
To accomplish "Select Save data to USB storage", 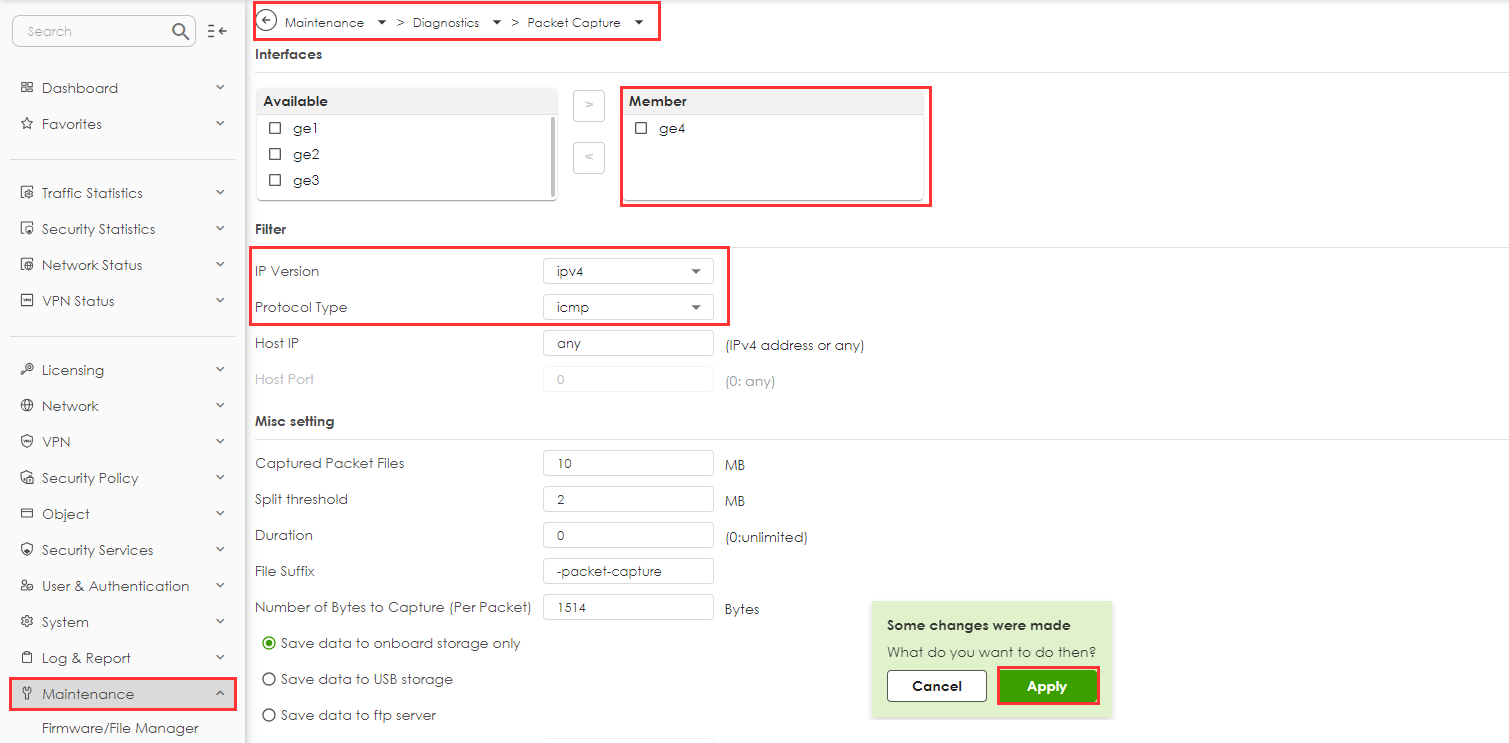I will pyautogui.click(x=269, y=679).
